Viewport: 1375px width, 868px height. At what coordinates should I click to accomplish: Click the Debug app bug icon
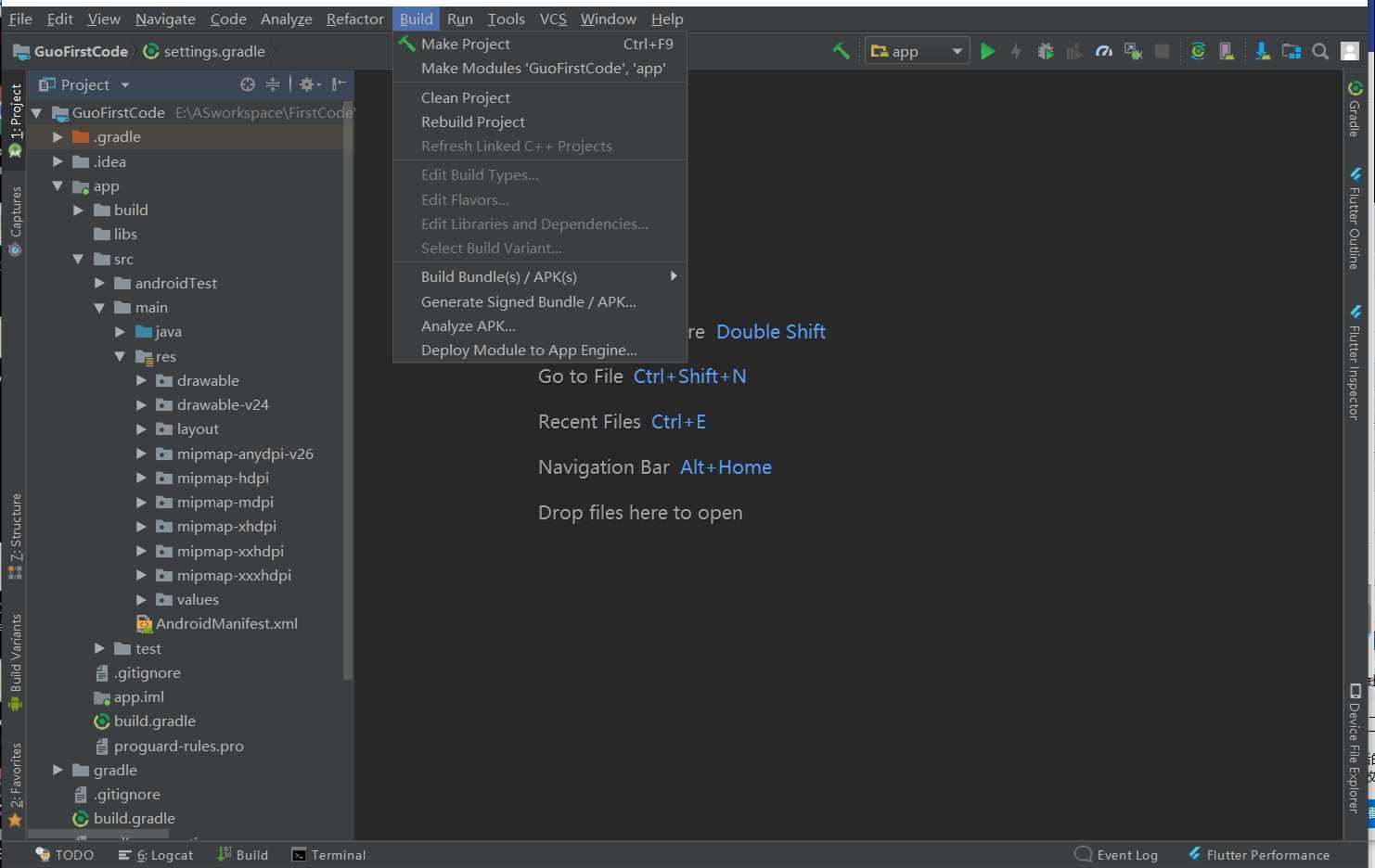[1046, 51]
